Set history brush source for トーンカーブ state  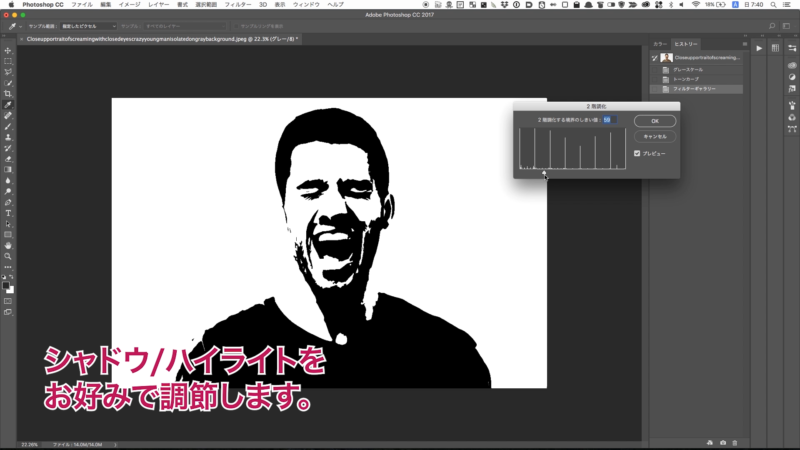pyautogui.click(x=655, y=79)
